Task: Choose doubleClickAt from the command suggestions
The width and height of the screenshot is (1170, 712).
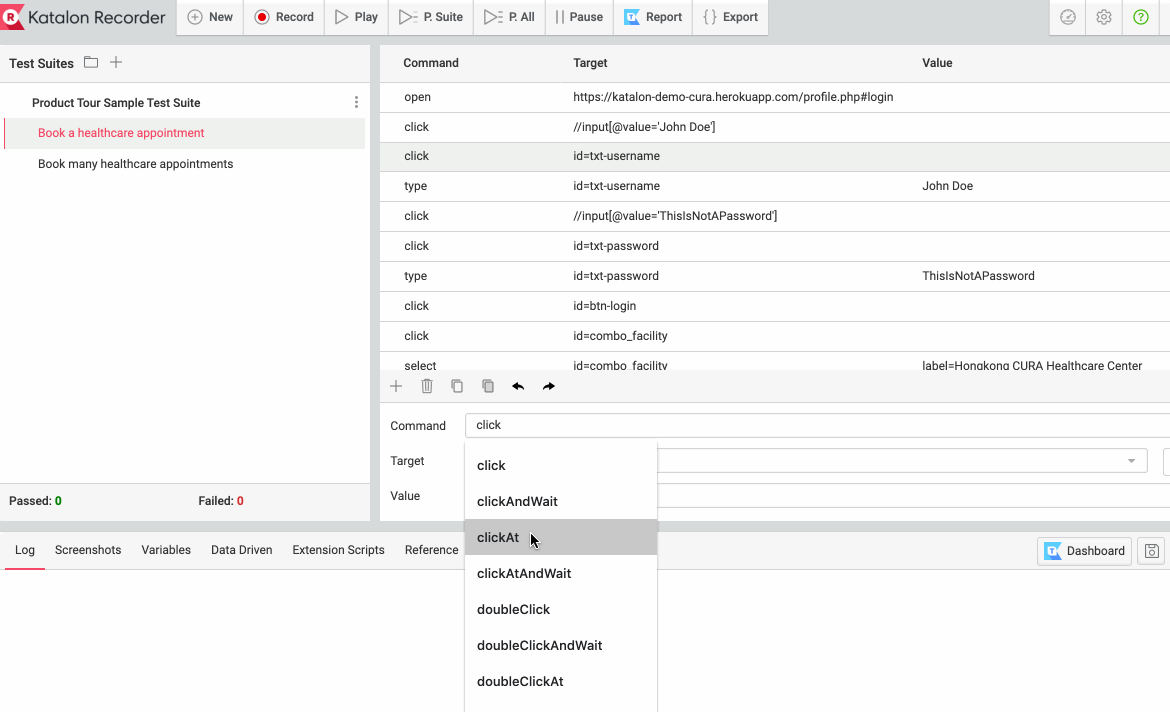Action: (560, 681)
